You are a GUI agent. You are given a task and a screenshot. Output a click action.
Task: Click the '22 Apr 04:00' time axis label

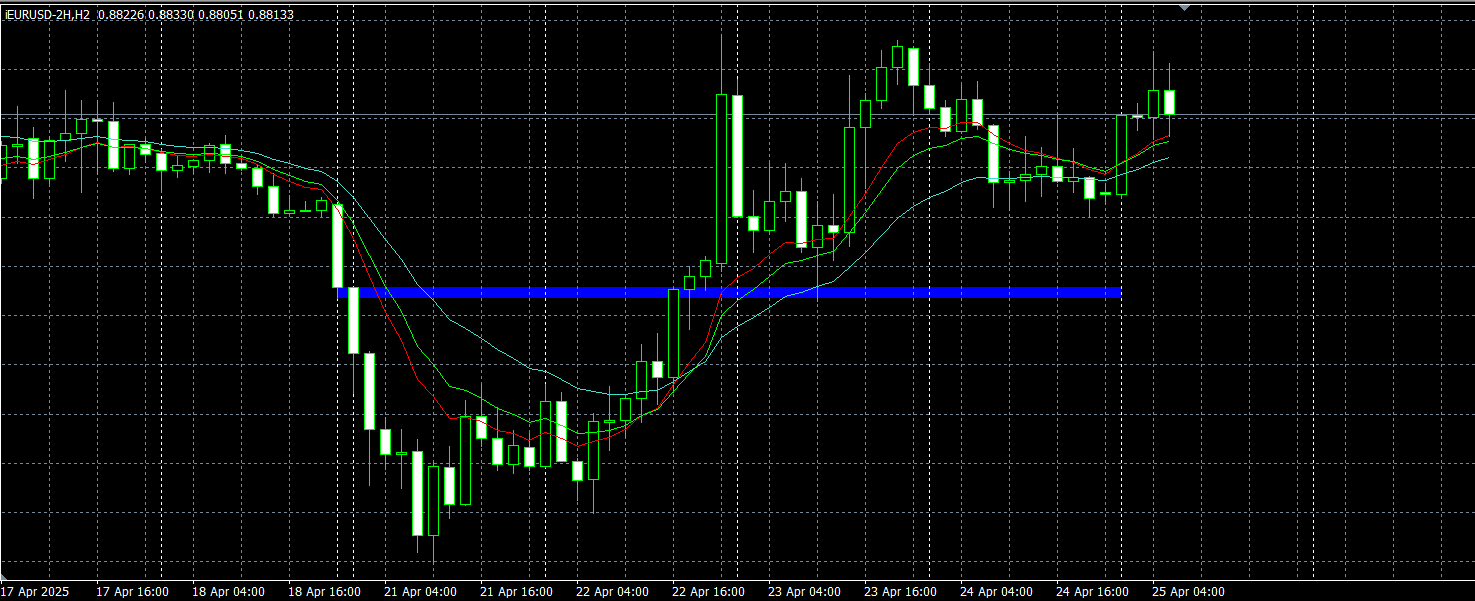tap(612, 592)
